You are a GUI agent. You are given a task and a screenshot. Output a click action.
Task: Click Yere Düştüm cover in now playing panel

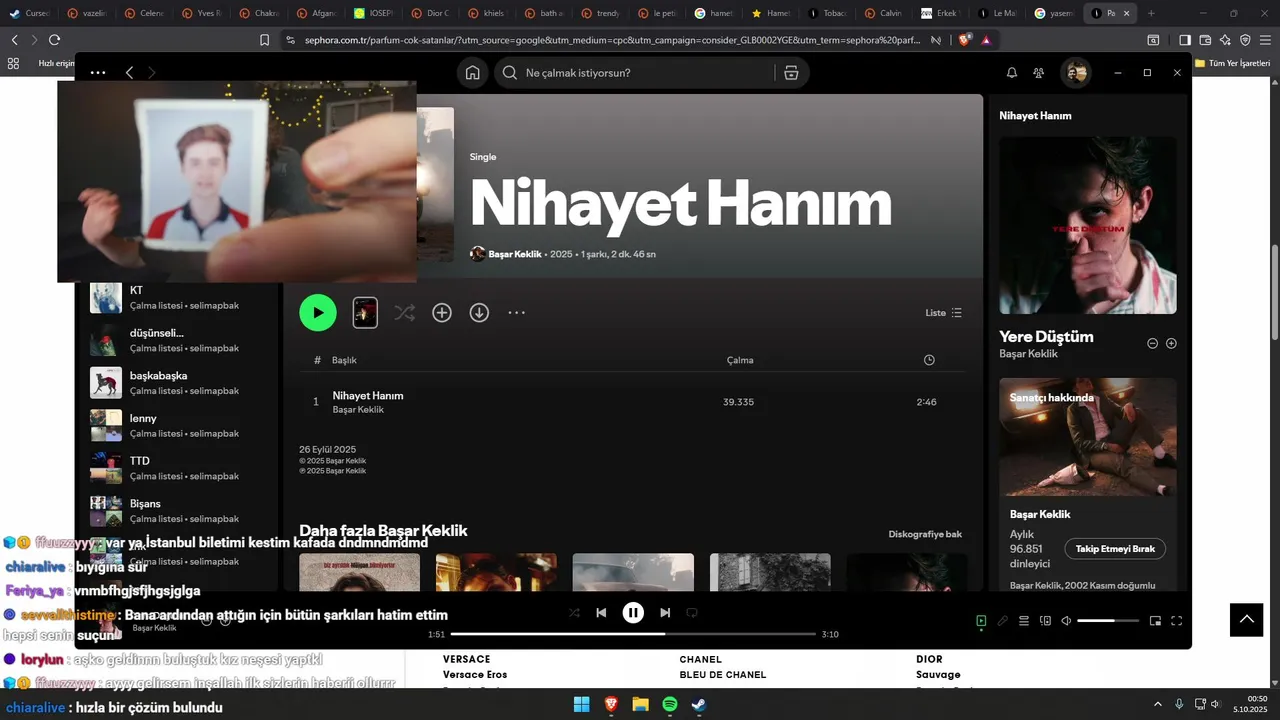point(1088,225)
